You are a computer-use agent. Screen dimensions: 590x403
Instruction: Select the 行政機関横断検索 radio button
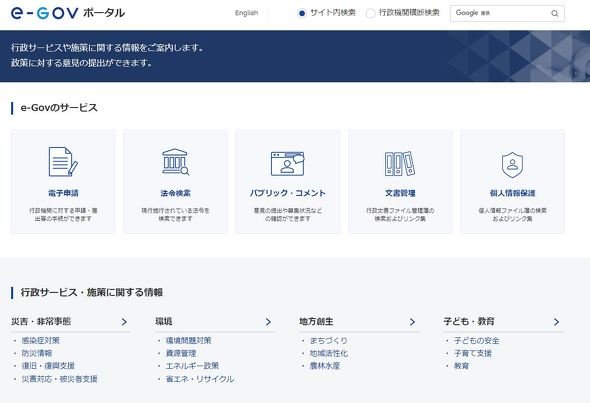(x=370, y=13)
